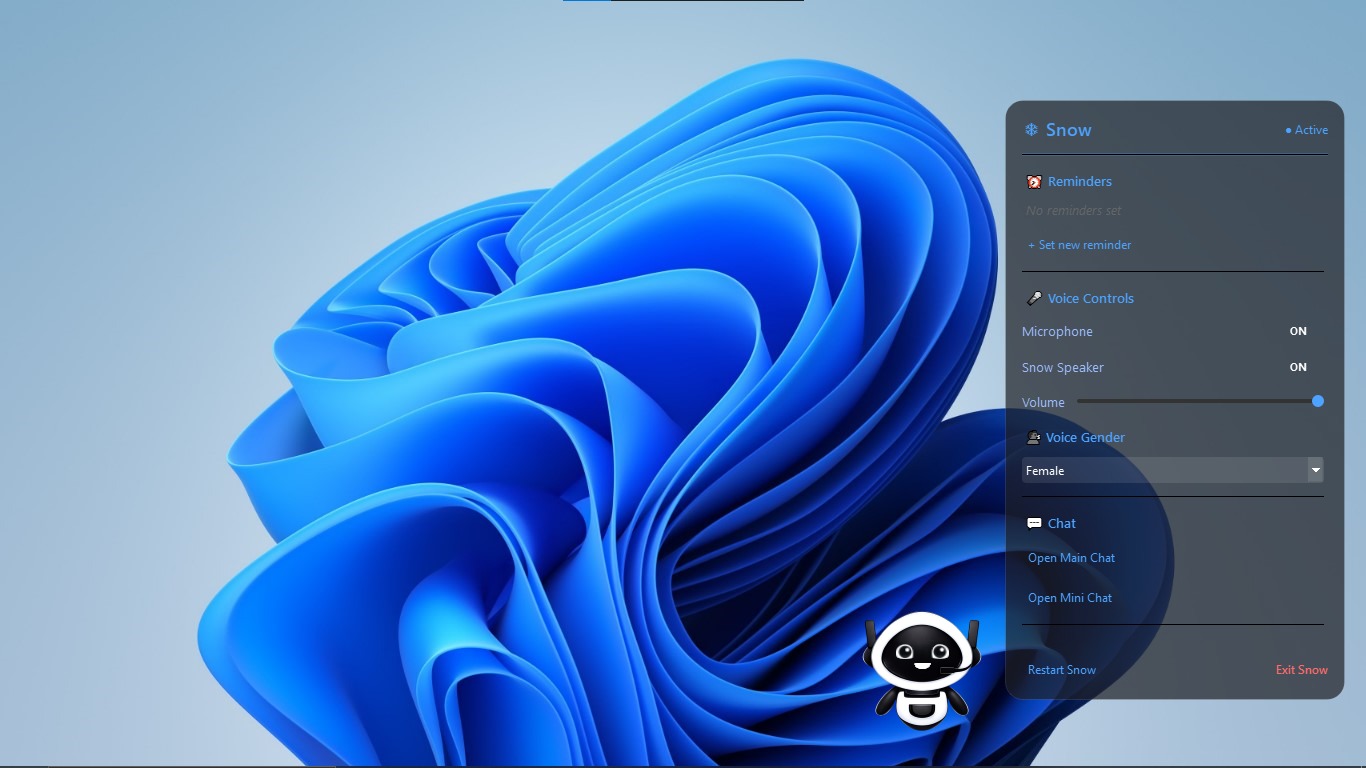The width and height of the screenshot is (1366, 768).
Task: Click the Volume slider track midpoint
Action: click(x=1200, y=401)
